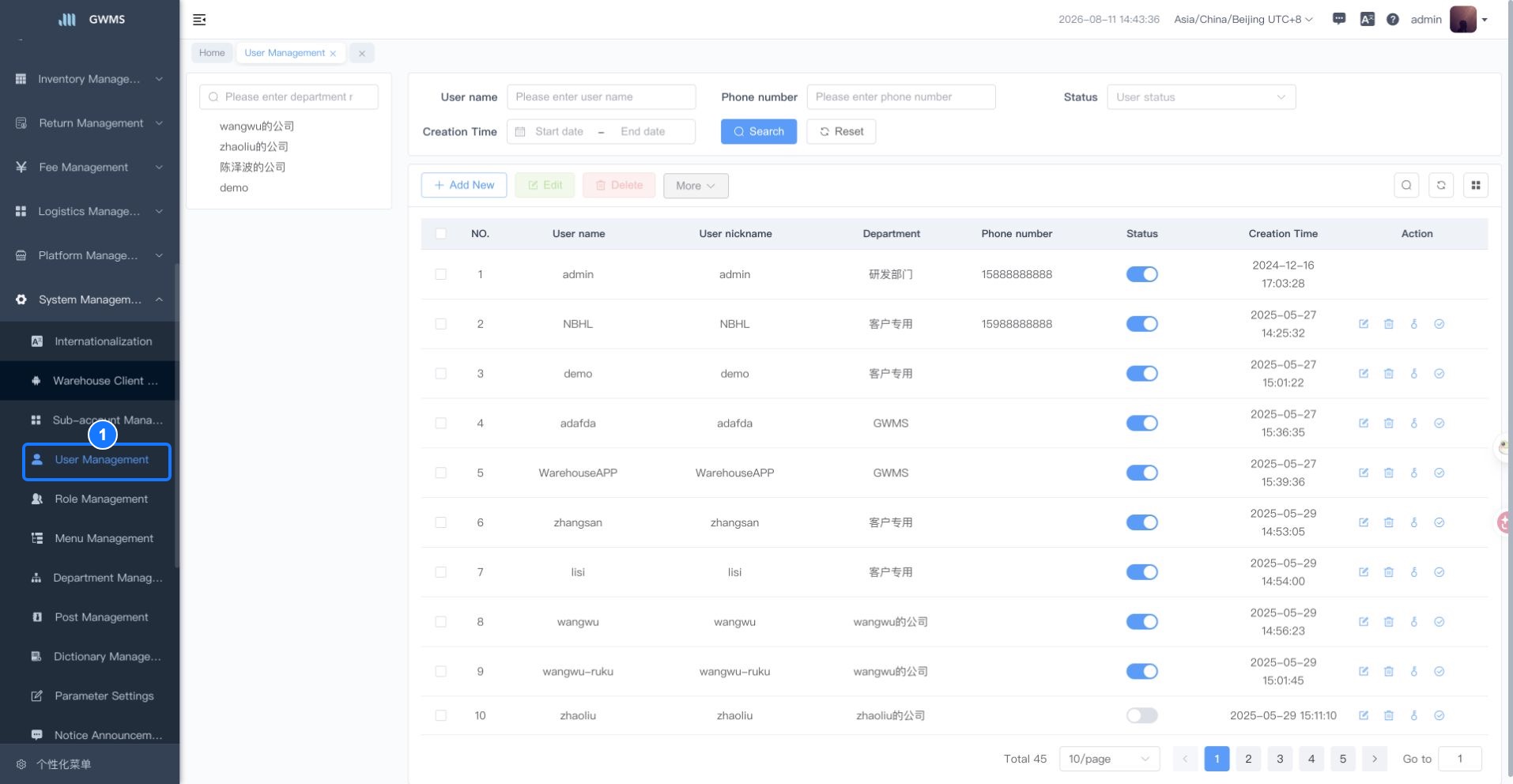Open Internationalization in the sidebar
Image resolution: width=1513 pixels, height=784 pixels.
tap(89, 341)
